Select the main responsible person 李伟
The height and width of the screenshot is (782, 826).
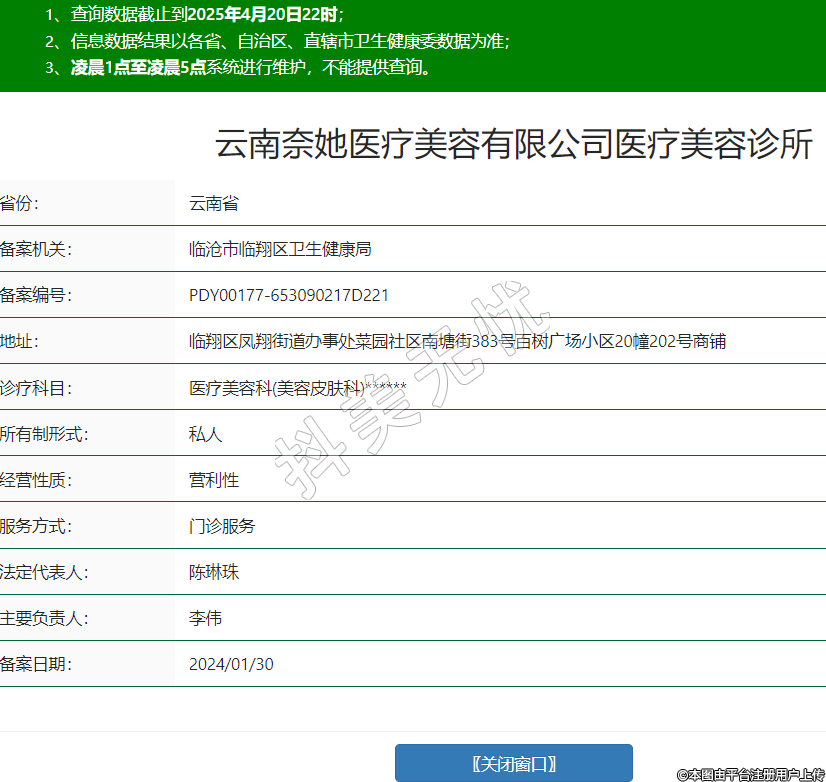[x=205, y=618]
